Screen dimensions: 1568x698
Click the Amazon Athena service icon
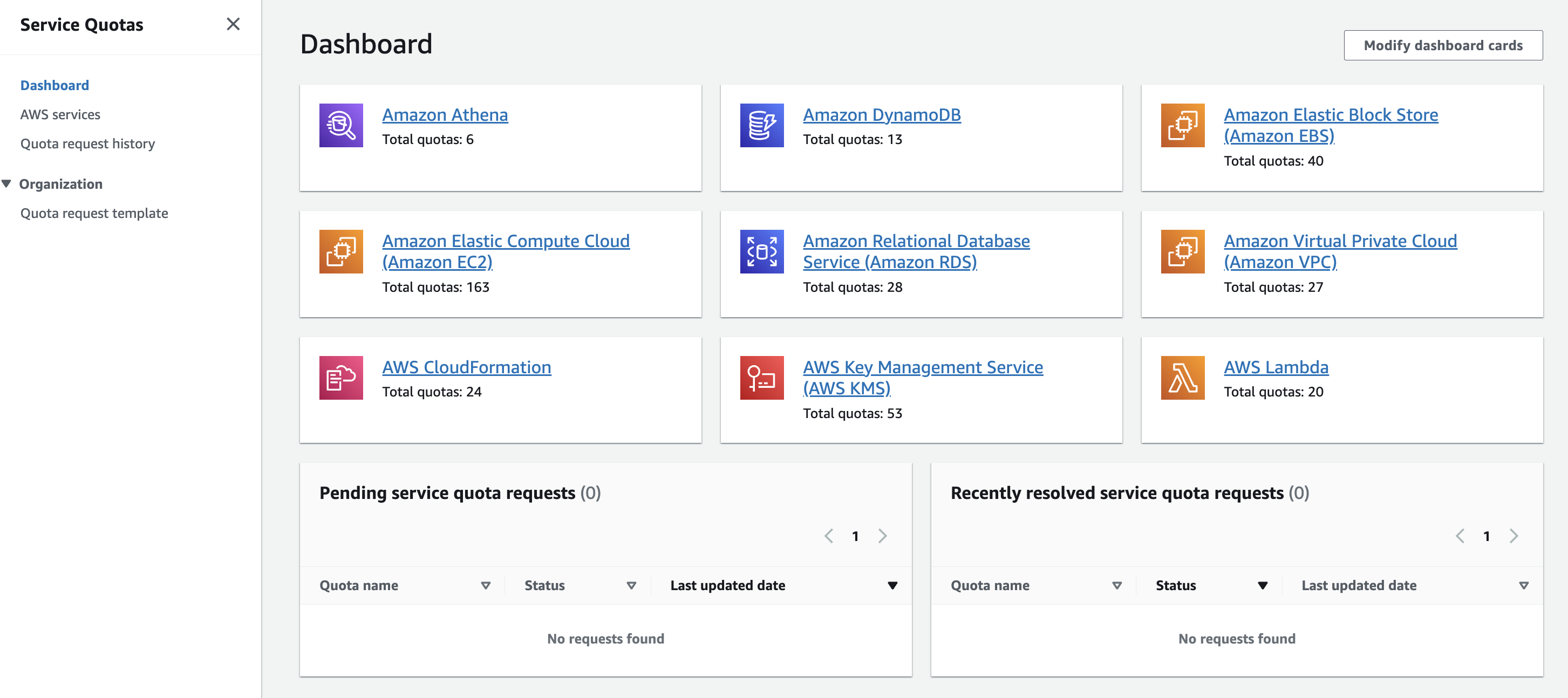(x=341, y=125)
